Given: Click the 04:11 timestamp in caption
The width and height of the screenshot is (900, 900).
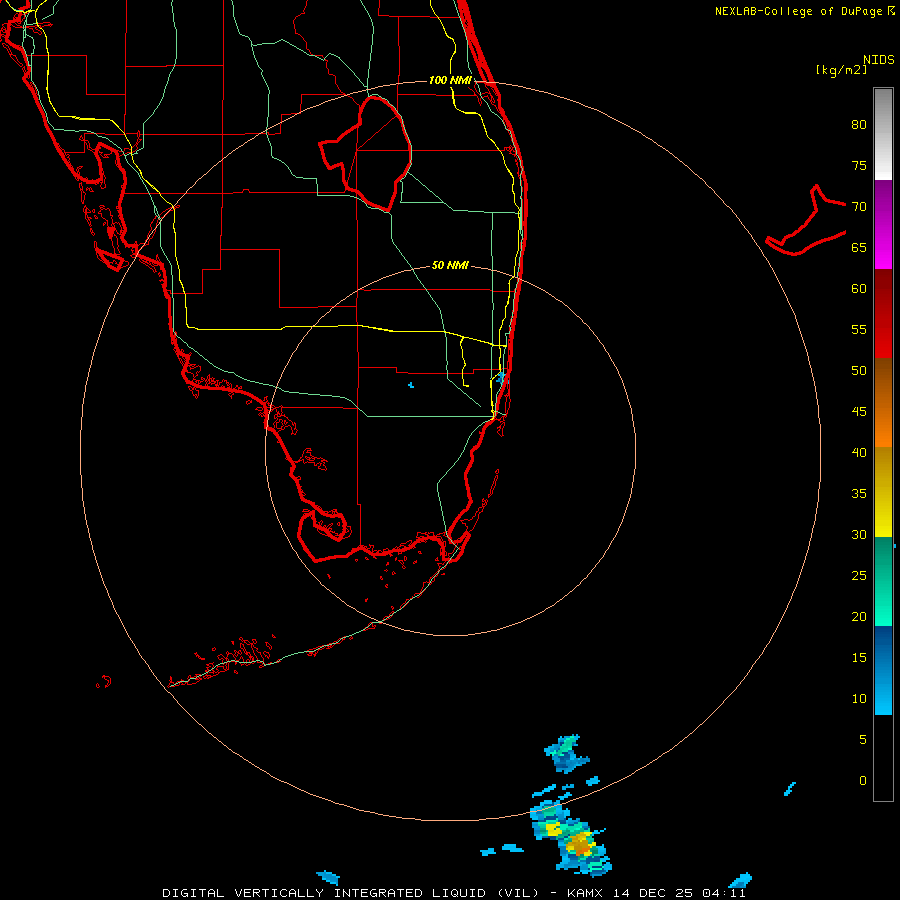Looking at the screenshot, I should coord(724,893).
